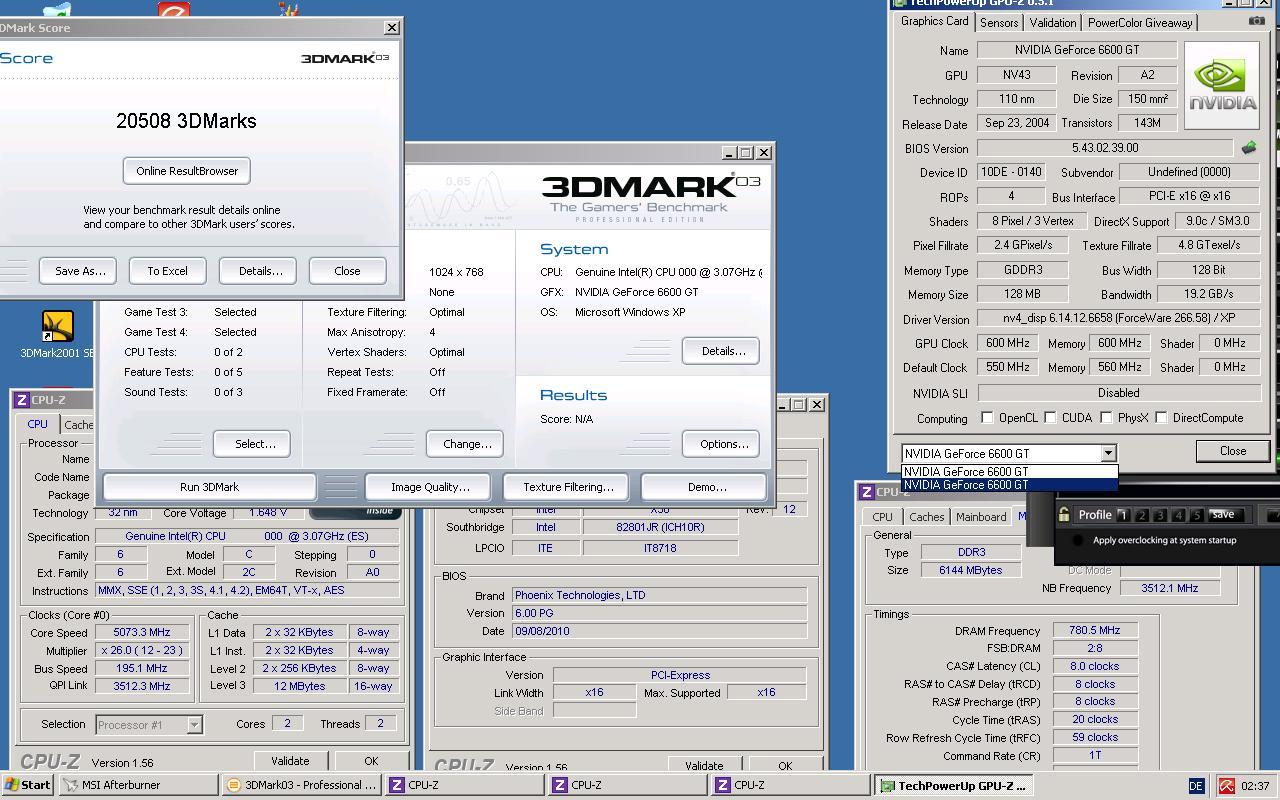Viewport: 1280px width, 800px height.
Task: Click the MSI Afterburner profile lock icon
Action: tap(1064, 514)
